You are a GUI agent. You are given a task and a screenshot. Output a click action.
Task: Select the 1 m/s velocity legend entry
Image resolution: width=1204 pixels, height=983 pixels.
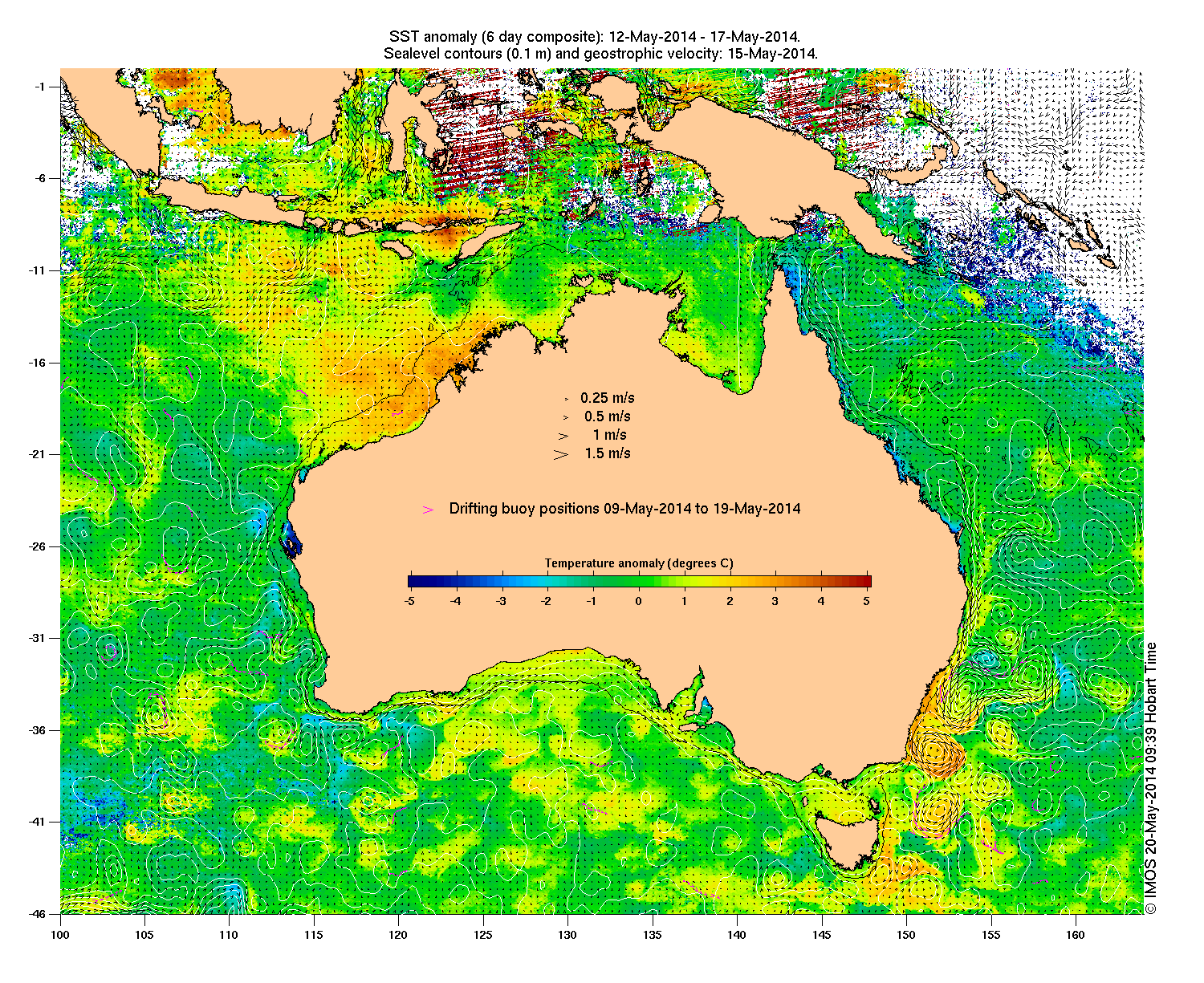592,435
